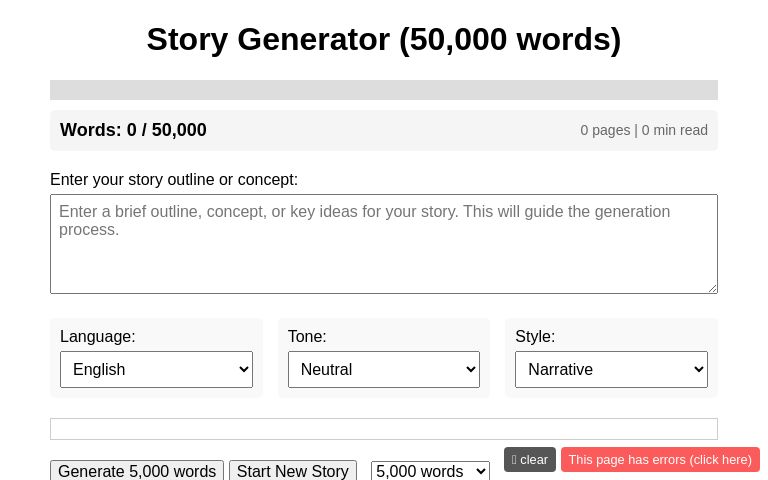Click the pages and min read text
Viewport: 768px width, 480px height.
point(643,130)
